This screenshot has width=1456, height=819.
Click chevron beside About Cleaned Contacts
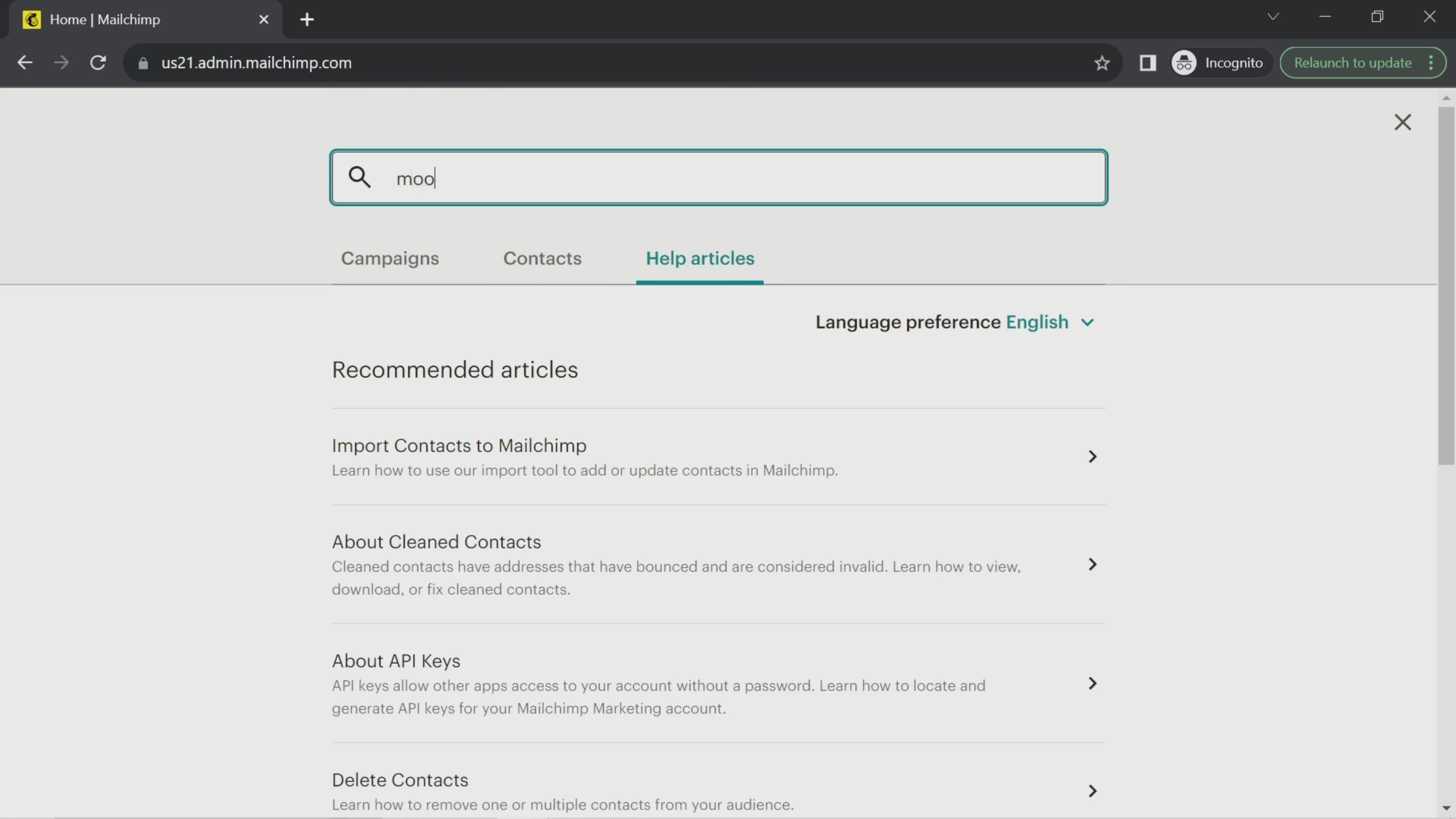tap(1092, 564)
